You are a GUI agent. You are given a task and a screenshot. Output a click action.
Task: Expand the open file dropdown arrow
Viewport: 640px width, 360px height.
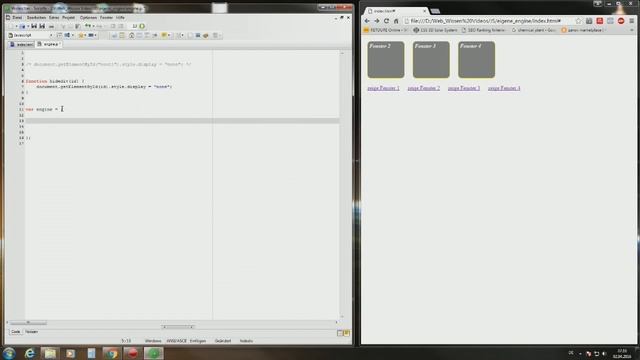pyautogui.click(x=28, y=26)
